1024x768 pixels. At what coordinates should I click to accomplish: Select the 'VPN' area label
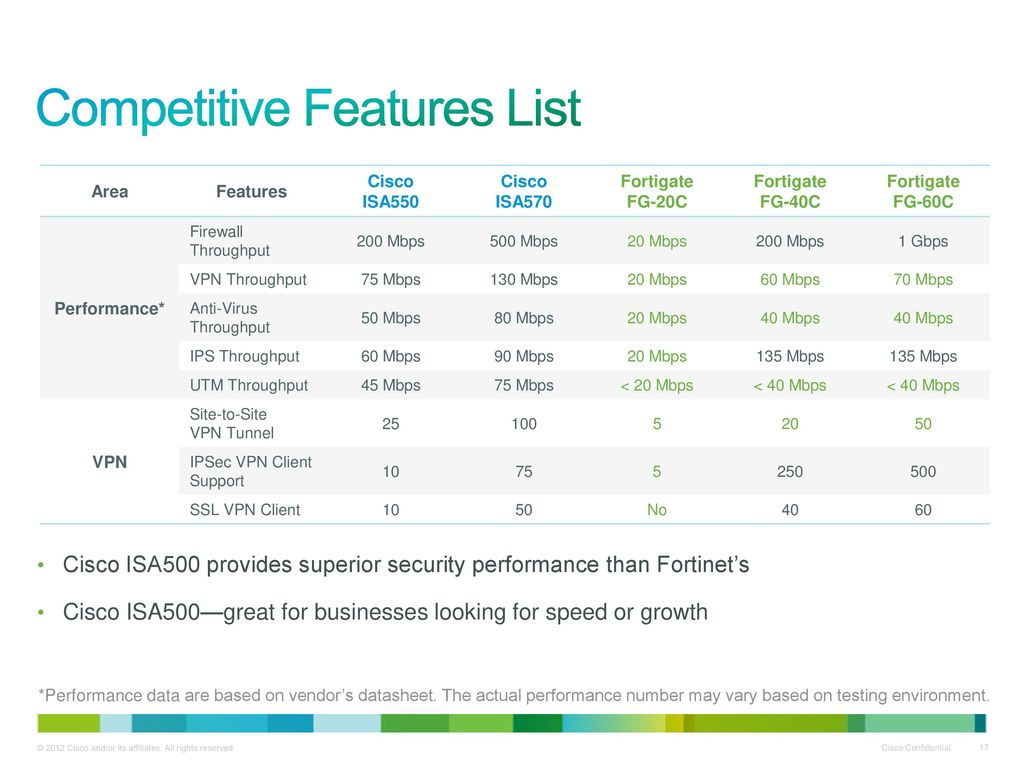point(110,462)
